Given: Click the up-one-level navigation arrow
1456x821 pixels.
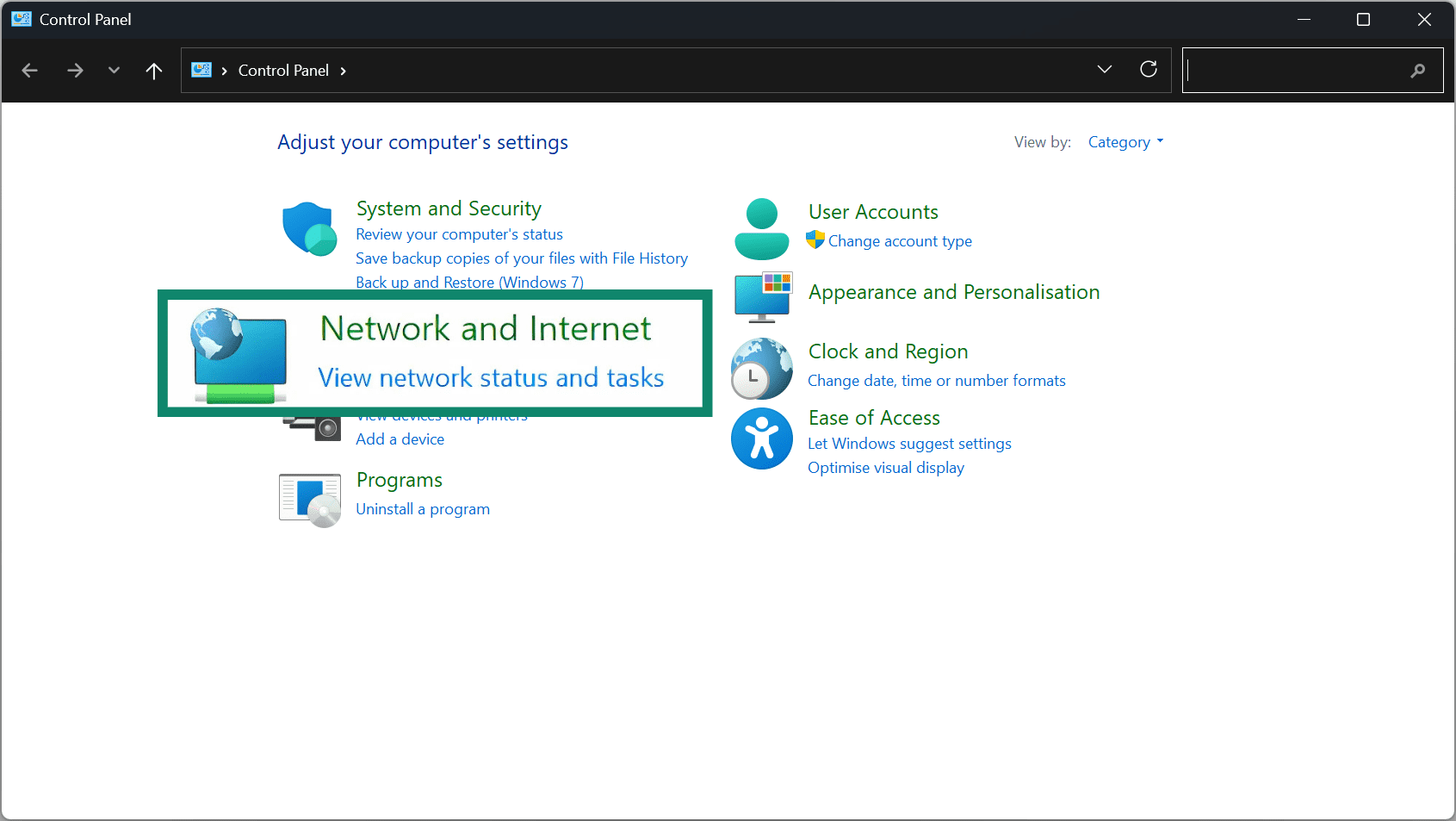Looking at the screenshot, I should click(153, 70).
